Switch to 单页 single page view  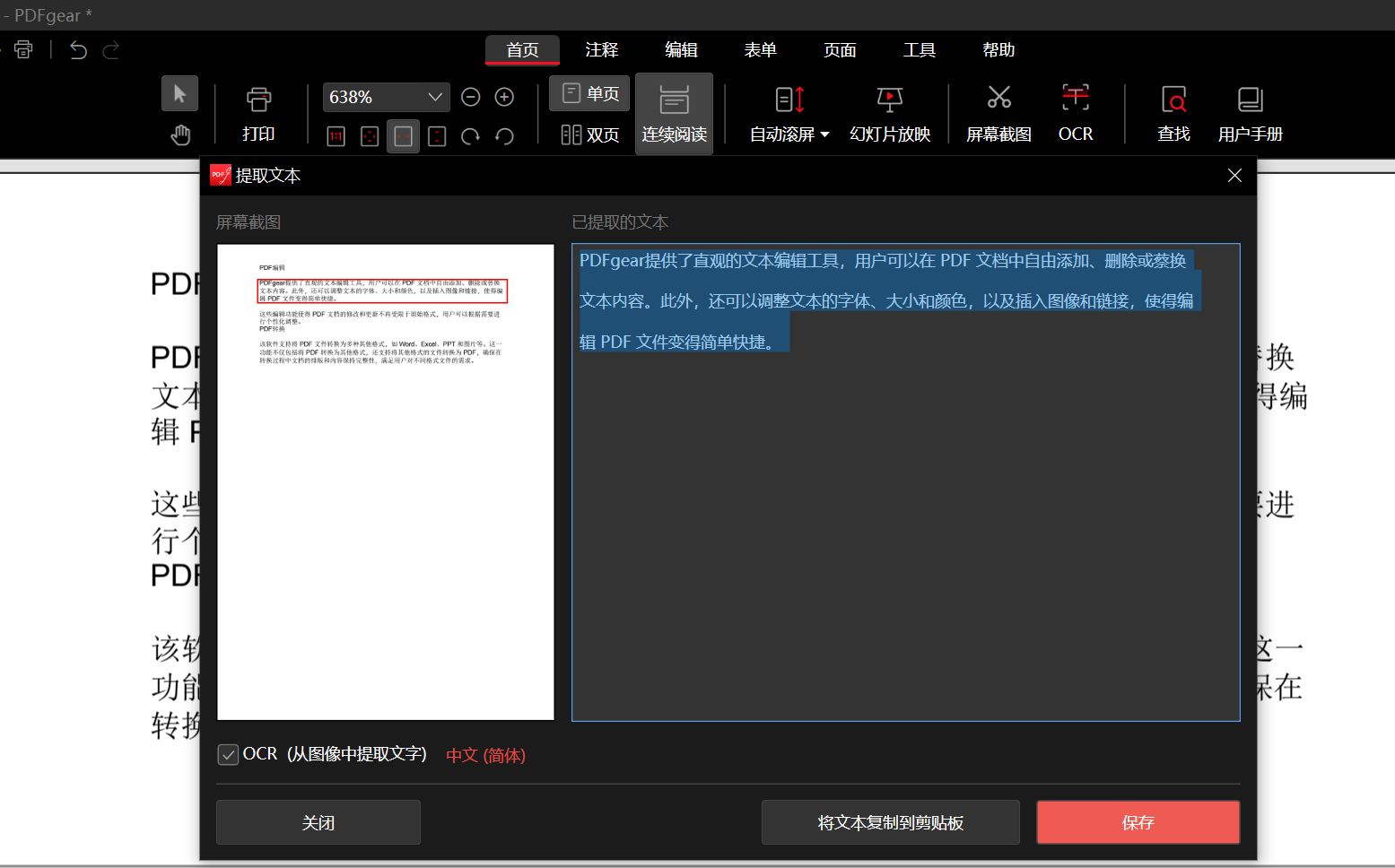point(589,93)
